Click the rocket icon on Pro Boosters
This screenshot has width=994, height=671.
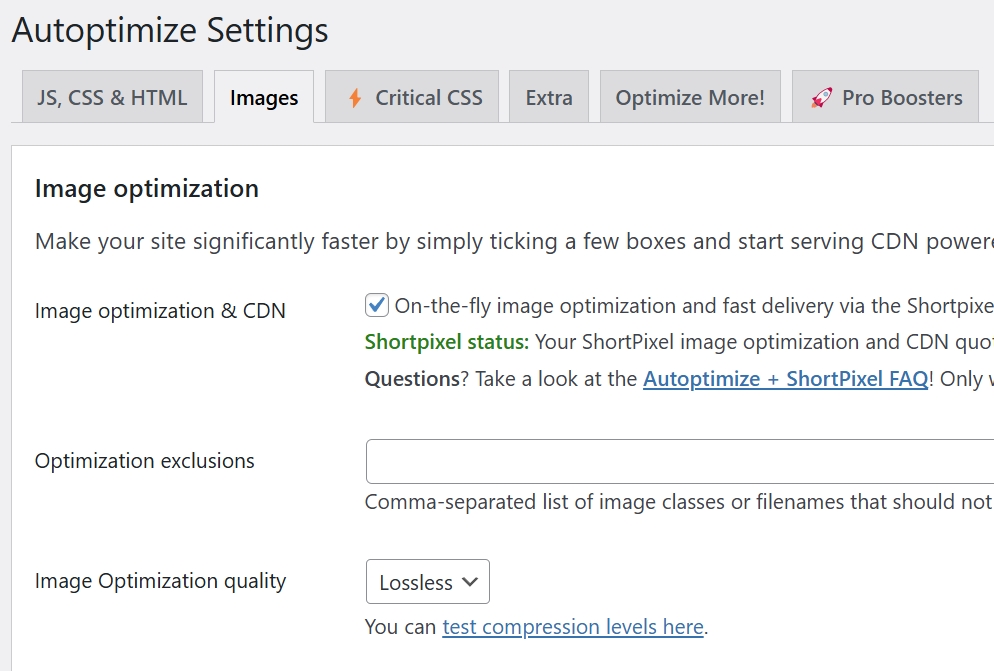click(x=821, y=98)
